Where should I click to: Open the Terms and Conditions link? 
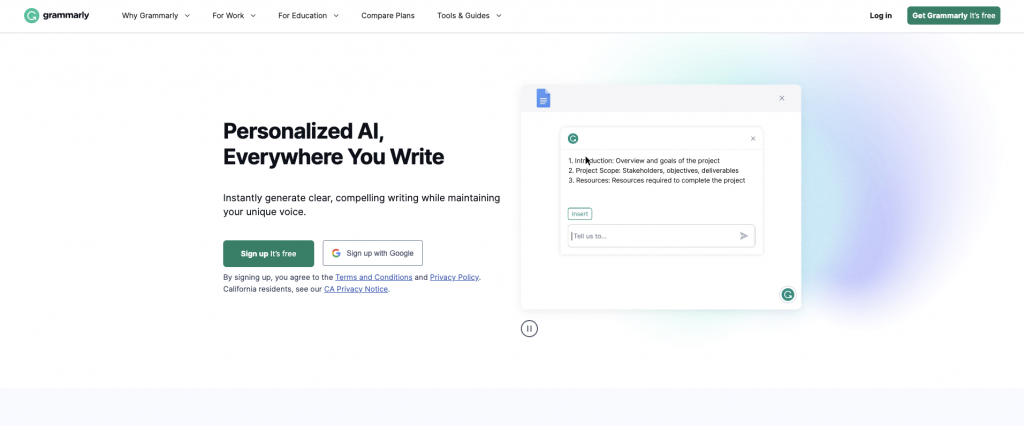[x=374, y=277]
